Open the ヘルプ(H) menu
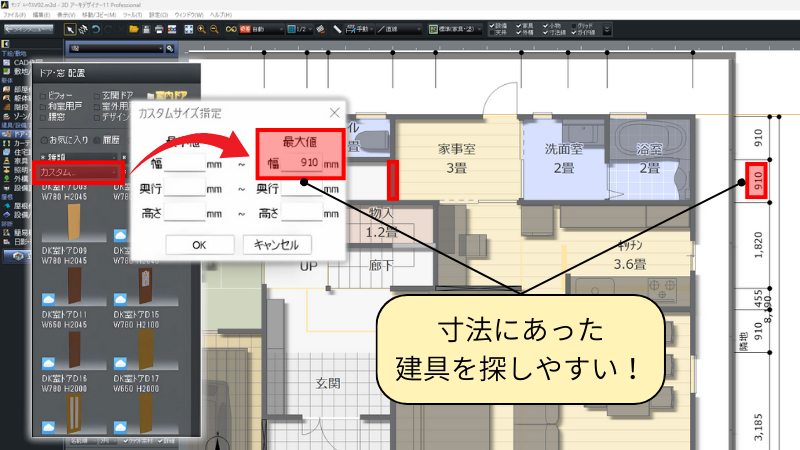The height and width of the screenshot is (450, 800). pyautogui.click(x=220, y=15)
